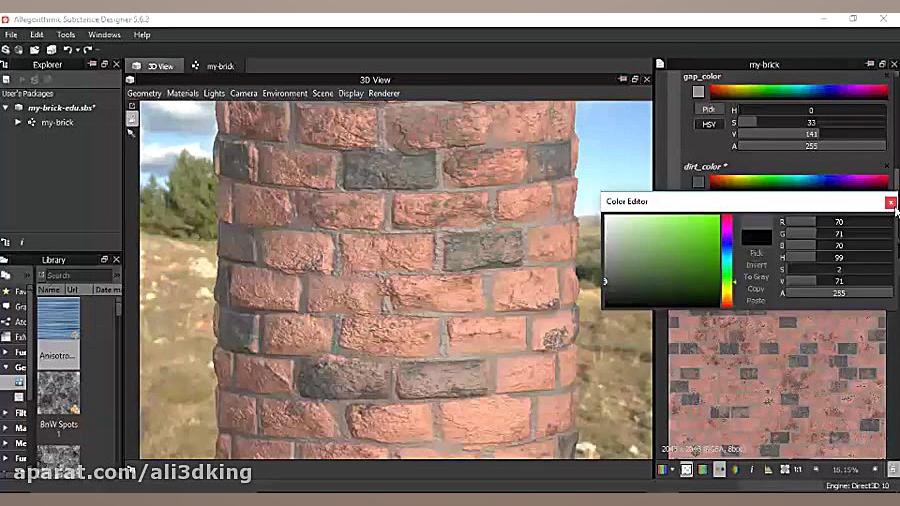Toggle the tiling icon in 2D view toolbar
This screenshot has width=900, height=506.
686,470
